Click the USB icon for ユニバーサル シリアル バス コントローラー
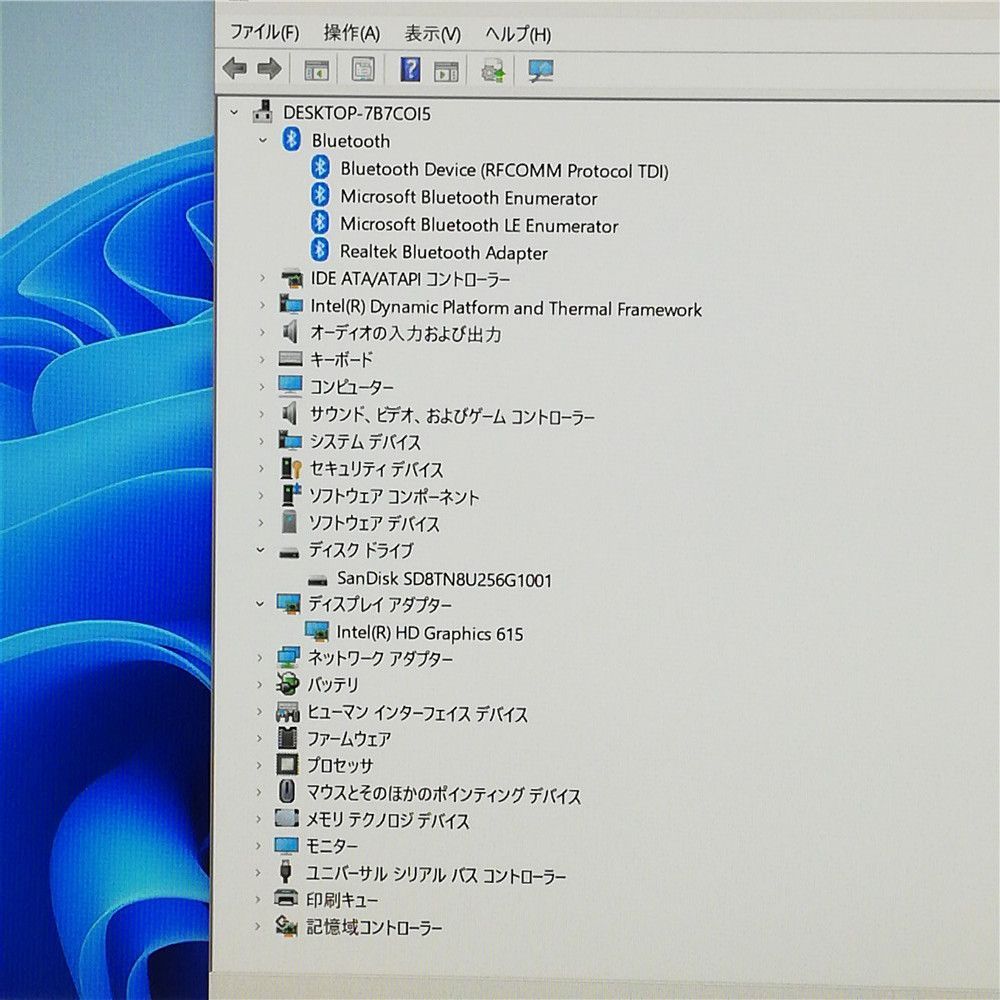1000x1000 pixels. (x=286, y=872)
